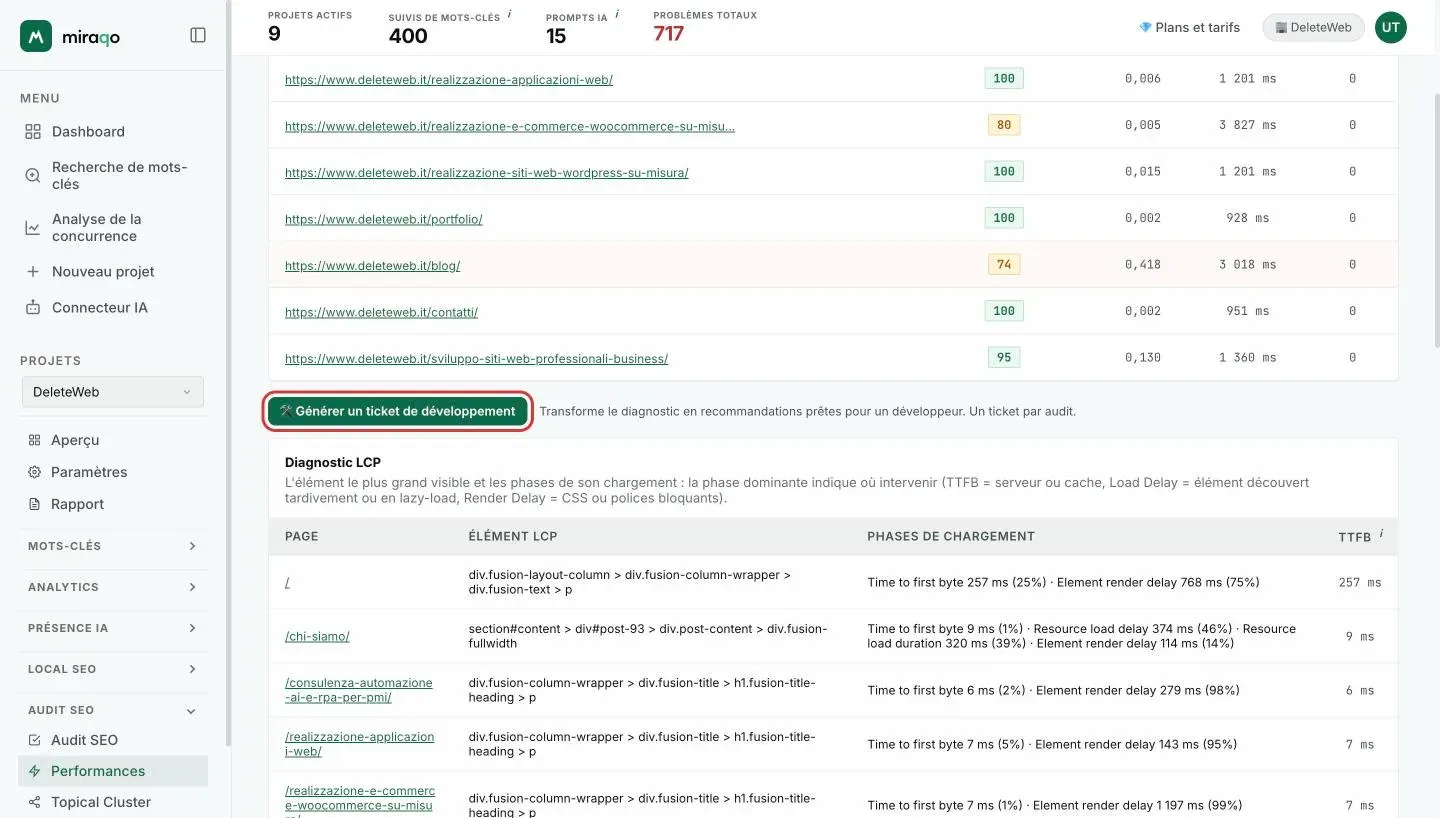The image size is (1440, 818).
Task: Open the sviluppo-siti-web-professionali-business link
Action: (x=476, y=358)
